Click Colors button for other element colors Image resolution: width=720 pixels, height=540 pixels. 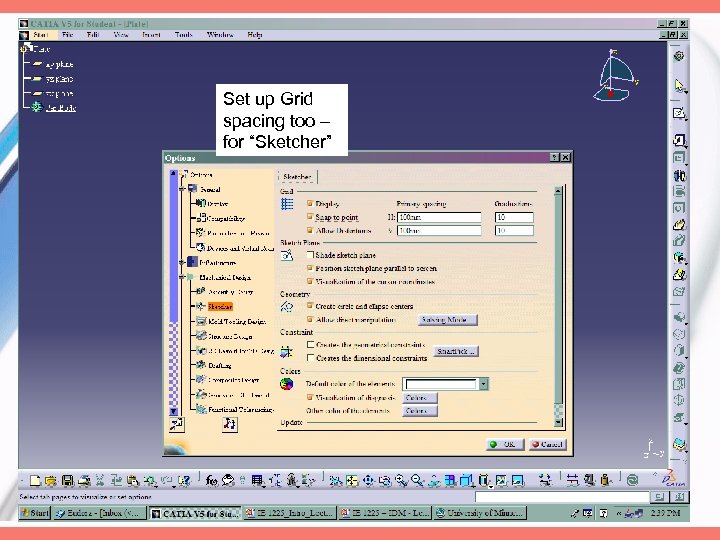(420, 411)
